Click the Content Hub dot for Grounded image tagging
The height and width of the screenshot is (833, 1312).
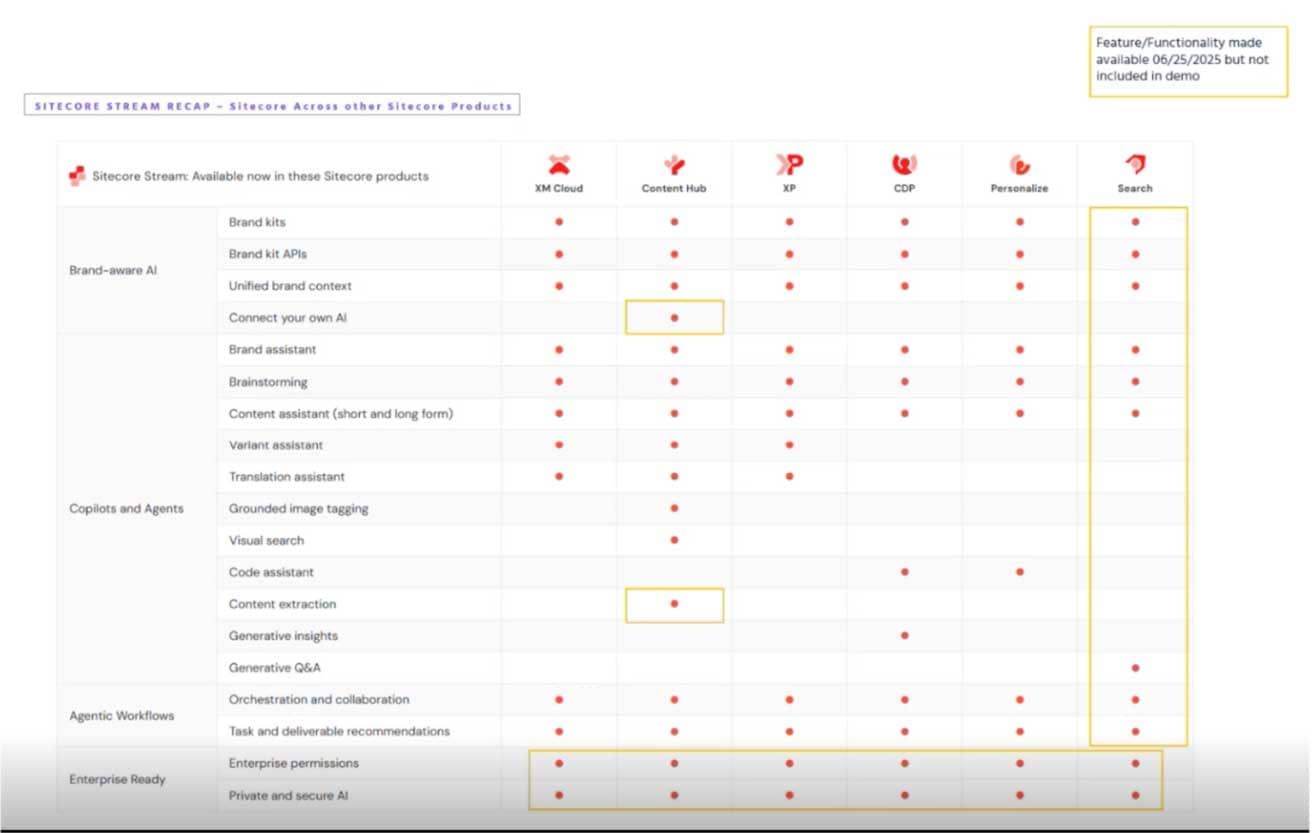coord(674,508)
